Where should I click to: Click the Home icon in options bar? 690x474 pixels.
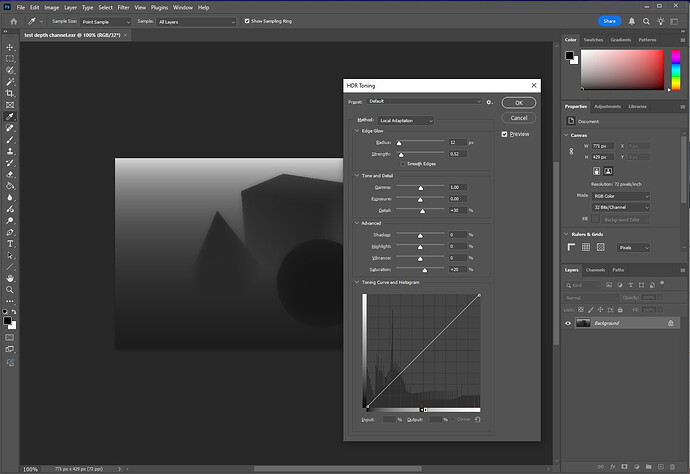(14, 21)
